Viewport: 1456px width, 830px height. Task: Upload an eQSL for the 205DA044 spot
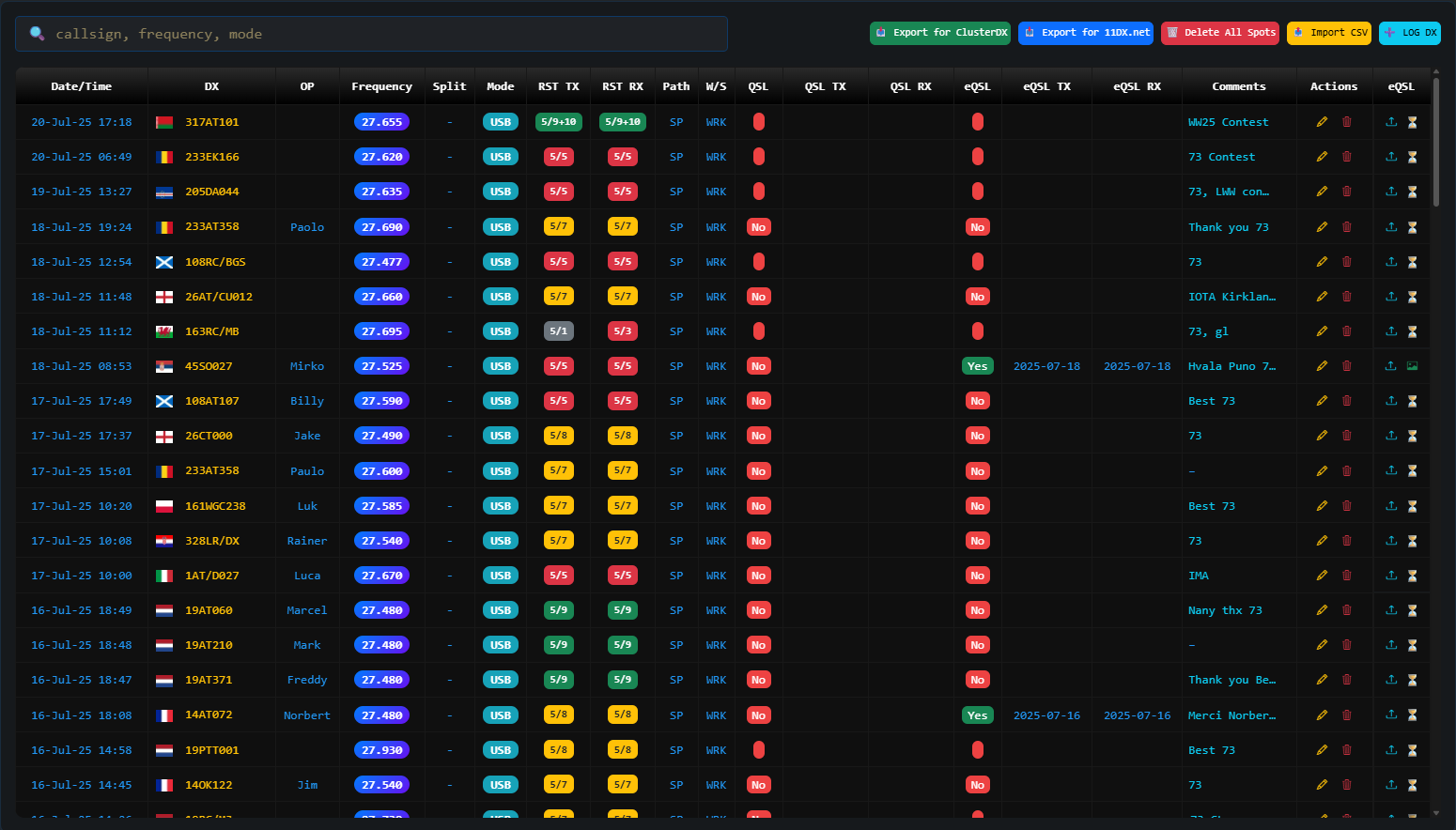coord(1391,191)
